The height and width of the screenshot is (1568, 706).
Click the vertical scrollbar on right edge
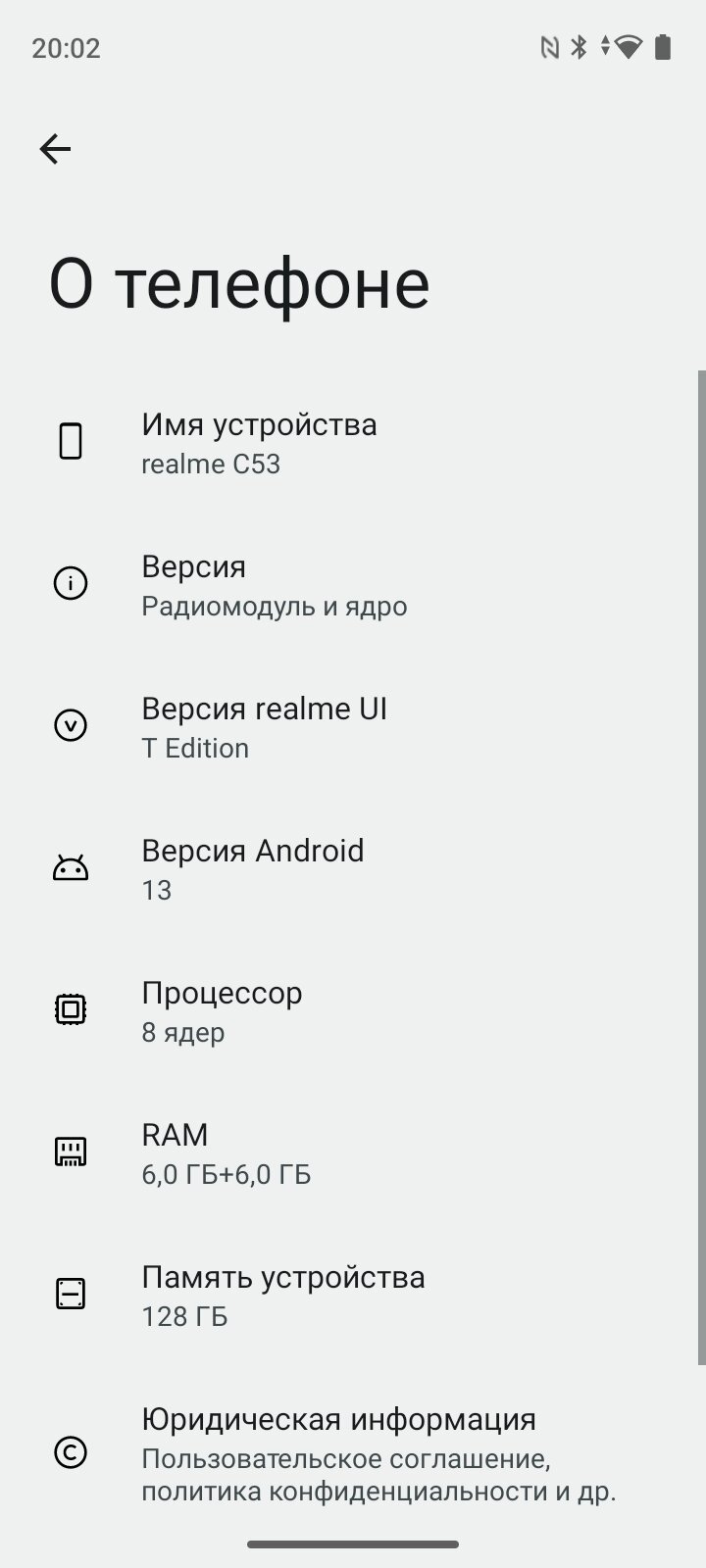[x=701, y=867]
